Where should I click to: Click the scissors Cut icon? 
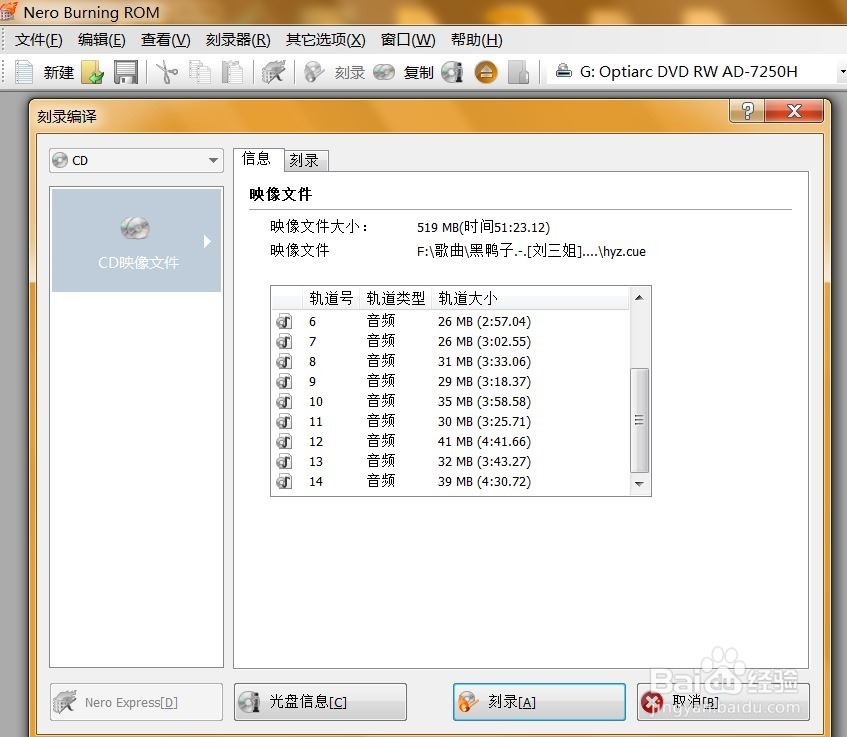tap(166, 72)
